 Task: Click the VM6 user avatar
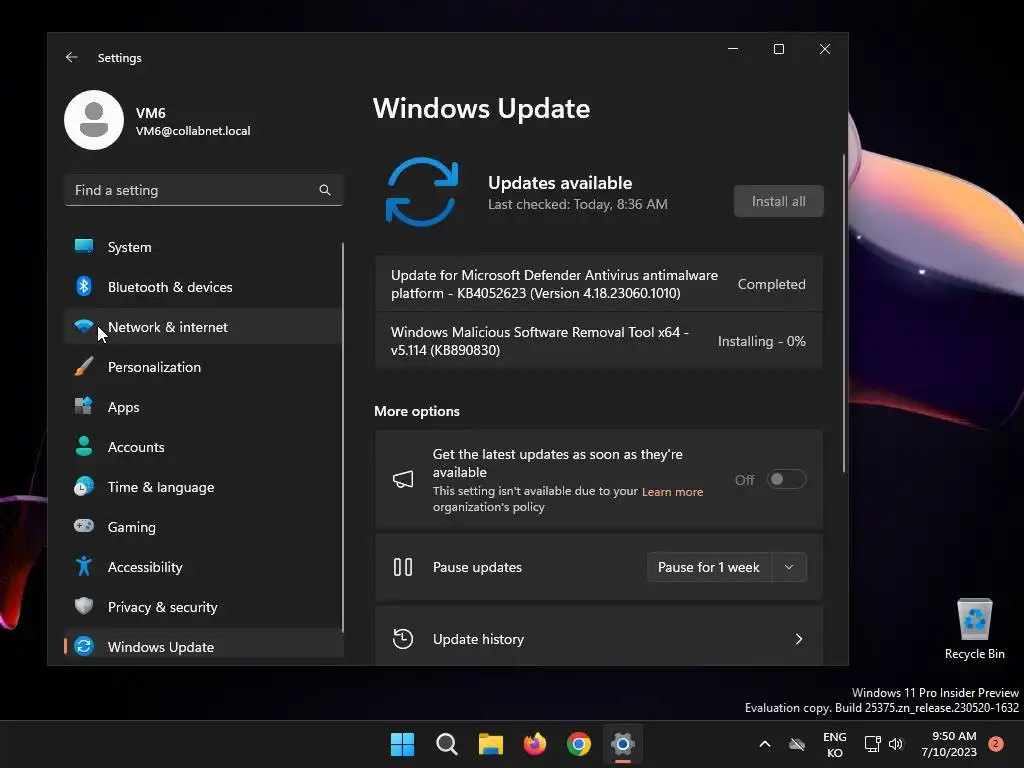tap(94, 120)
